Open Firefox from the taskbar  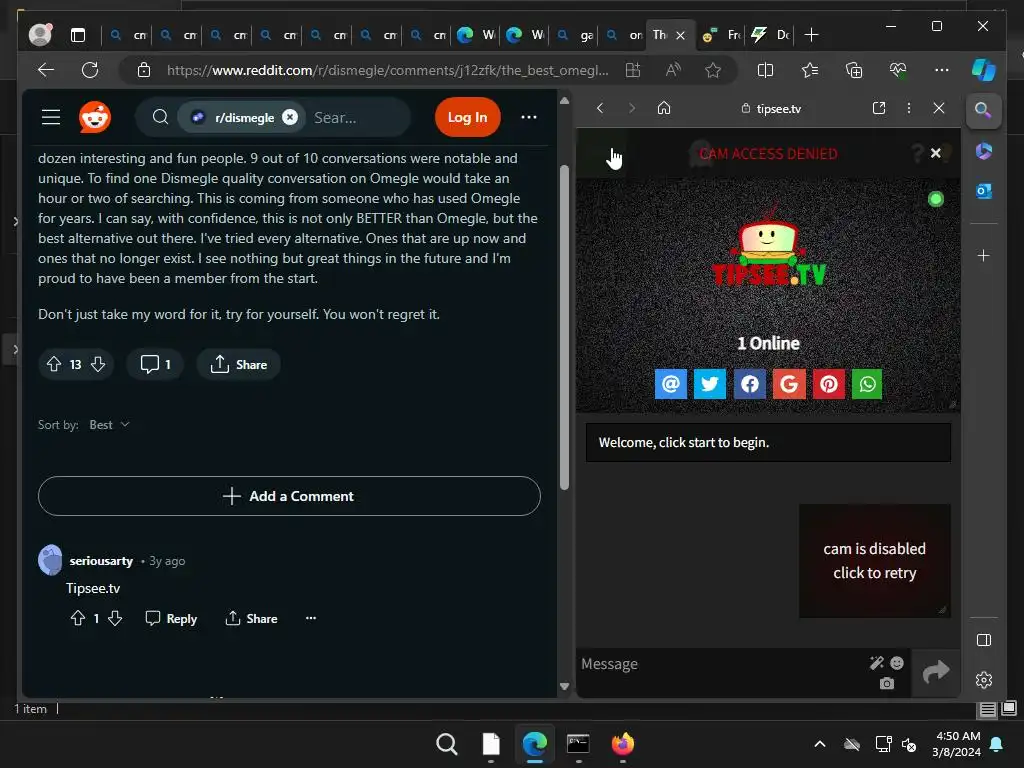pyautogui.click(x=622, y=744)
